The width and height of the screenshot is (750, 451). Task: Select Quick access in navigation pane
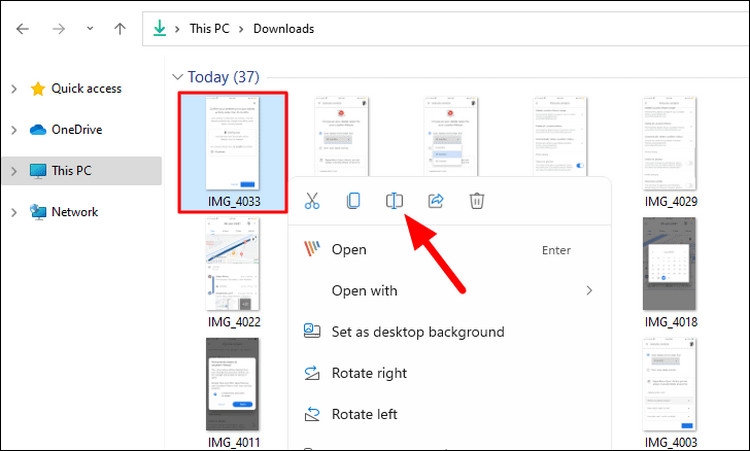point(86,88)
